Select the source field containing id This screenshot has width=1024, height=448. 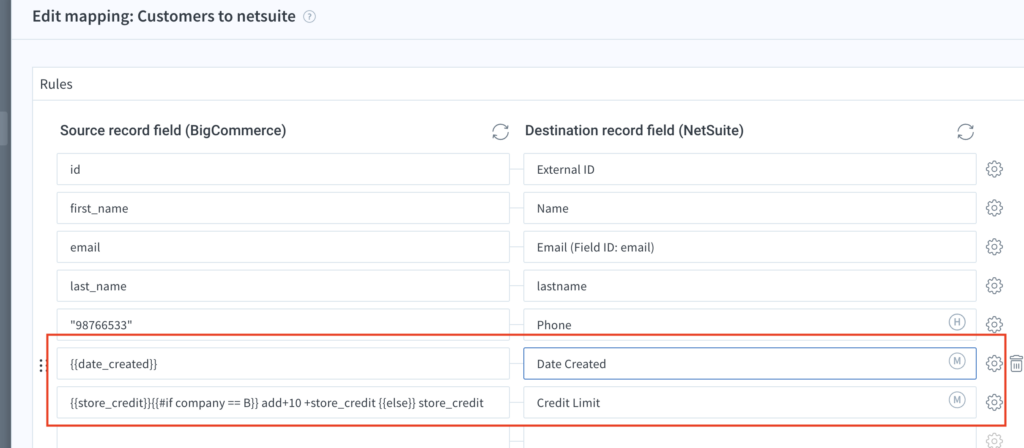[283, 170]
